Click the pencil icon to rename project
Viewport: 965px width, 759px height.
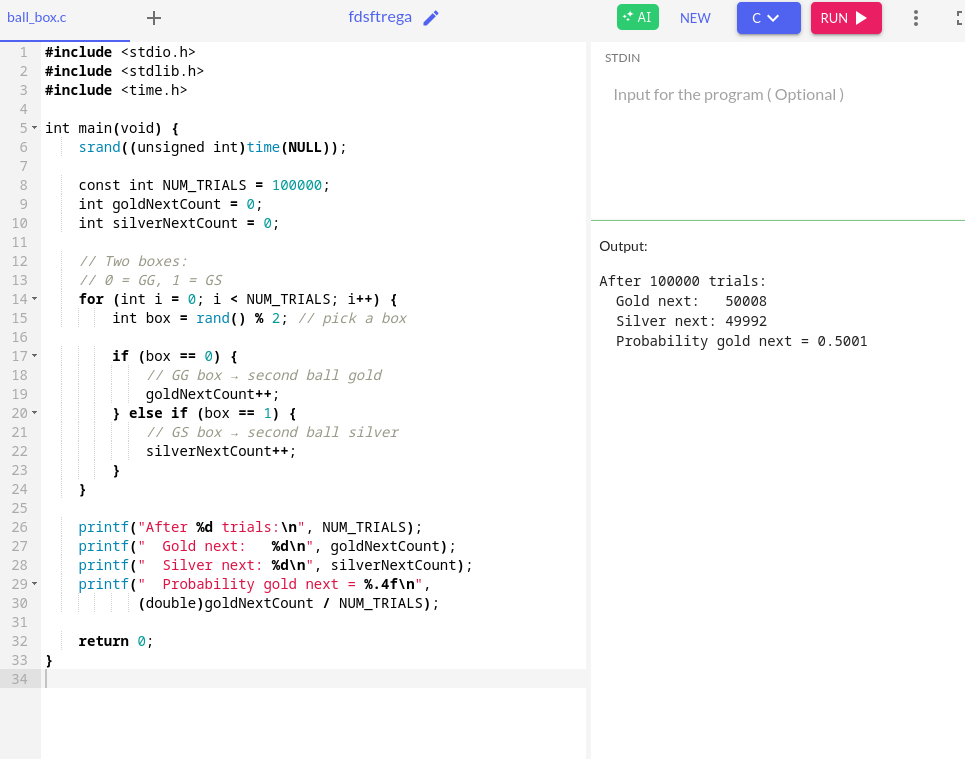431,18
